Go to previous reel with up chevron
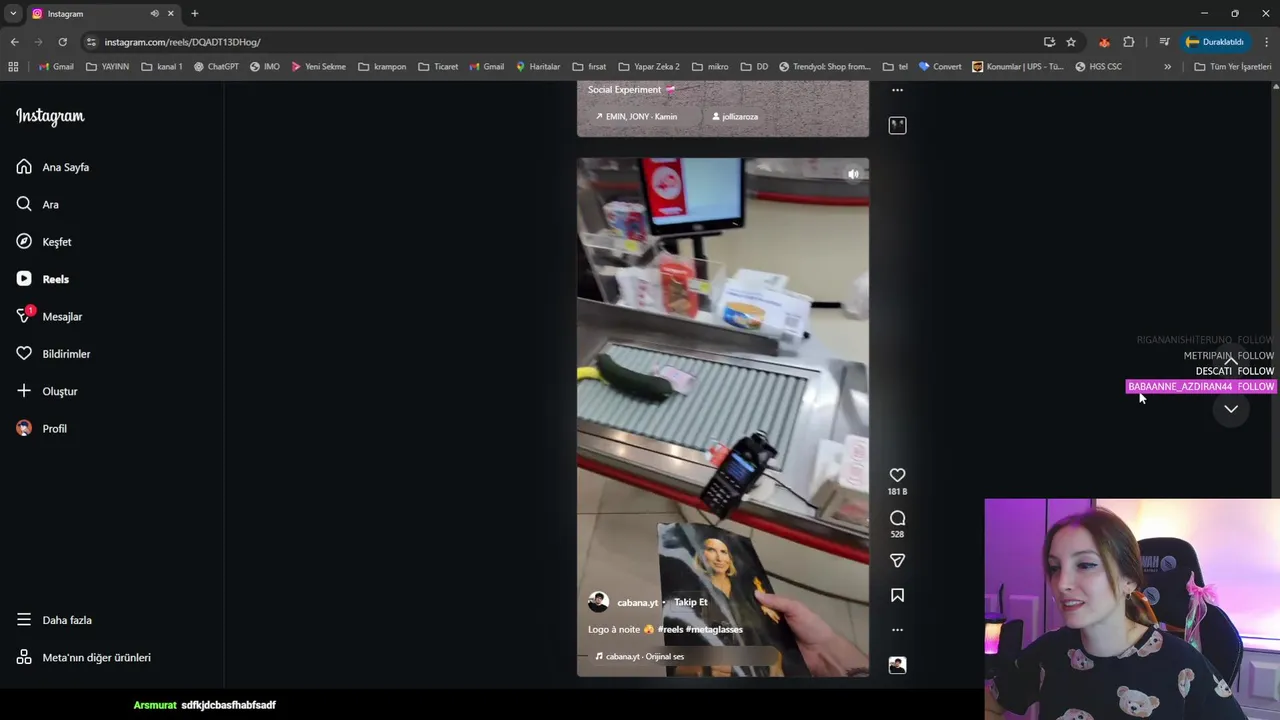The image size is (1280, 720). (1231, 361)
